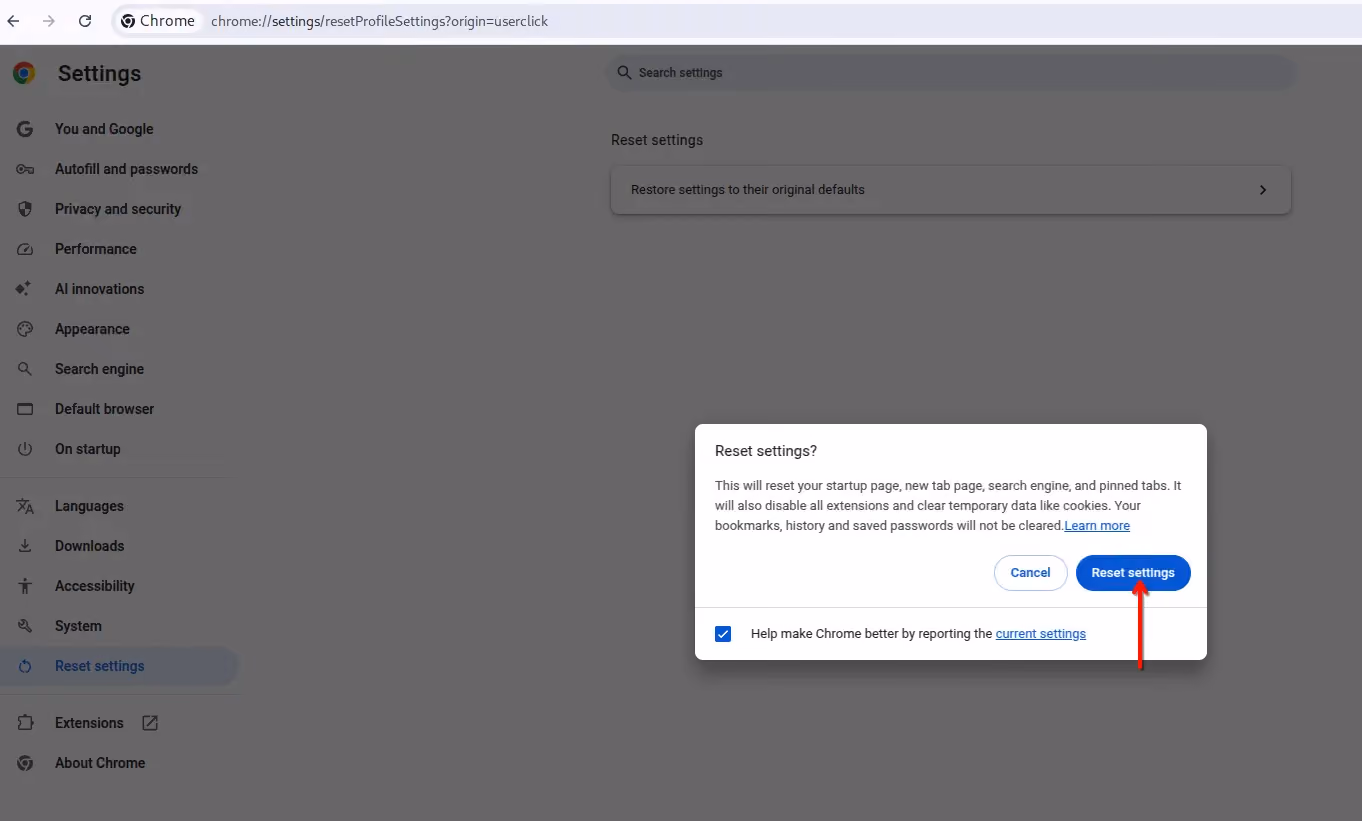Screen dimensions: 1362x821
Task: Go to Privacy and security
Action: click(119, 209)
